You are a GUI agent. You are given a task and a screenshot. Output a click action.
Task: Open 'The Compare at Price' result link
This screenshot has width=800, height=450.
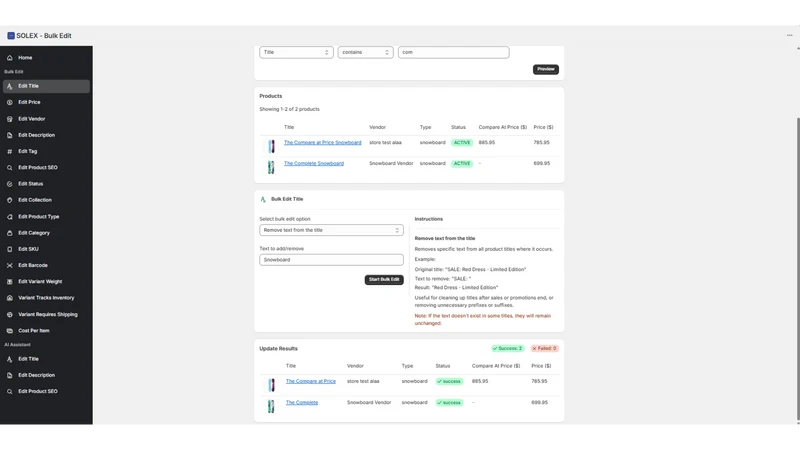pyautogui.click(x=311, y=381)
